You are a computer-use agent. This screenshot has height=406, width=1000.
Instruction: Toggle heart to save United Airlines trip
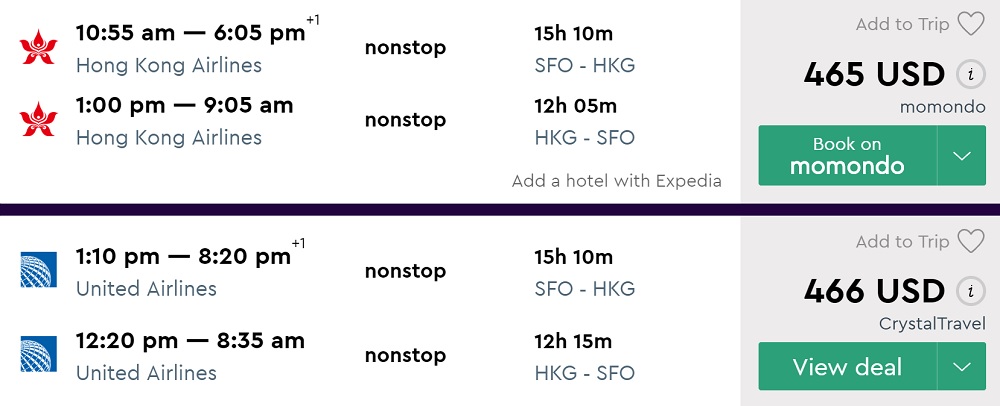pos(971,241)
